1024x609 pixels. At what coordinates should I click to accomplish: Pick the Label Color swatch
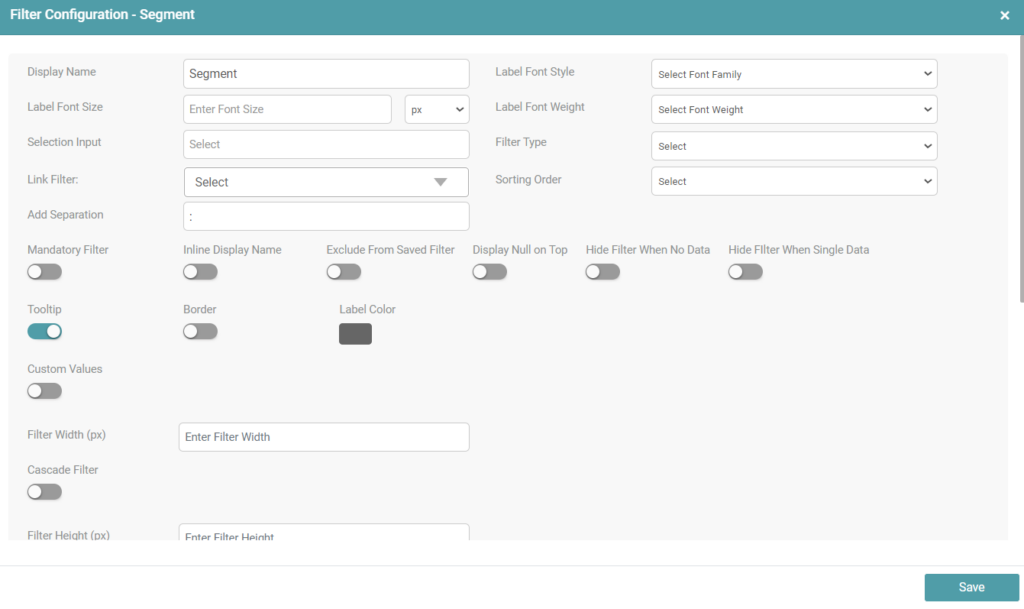pos(355,334)
